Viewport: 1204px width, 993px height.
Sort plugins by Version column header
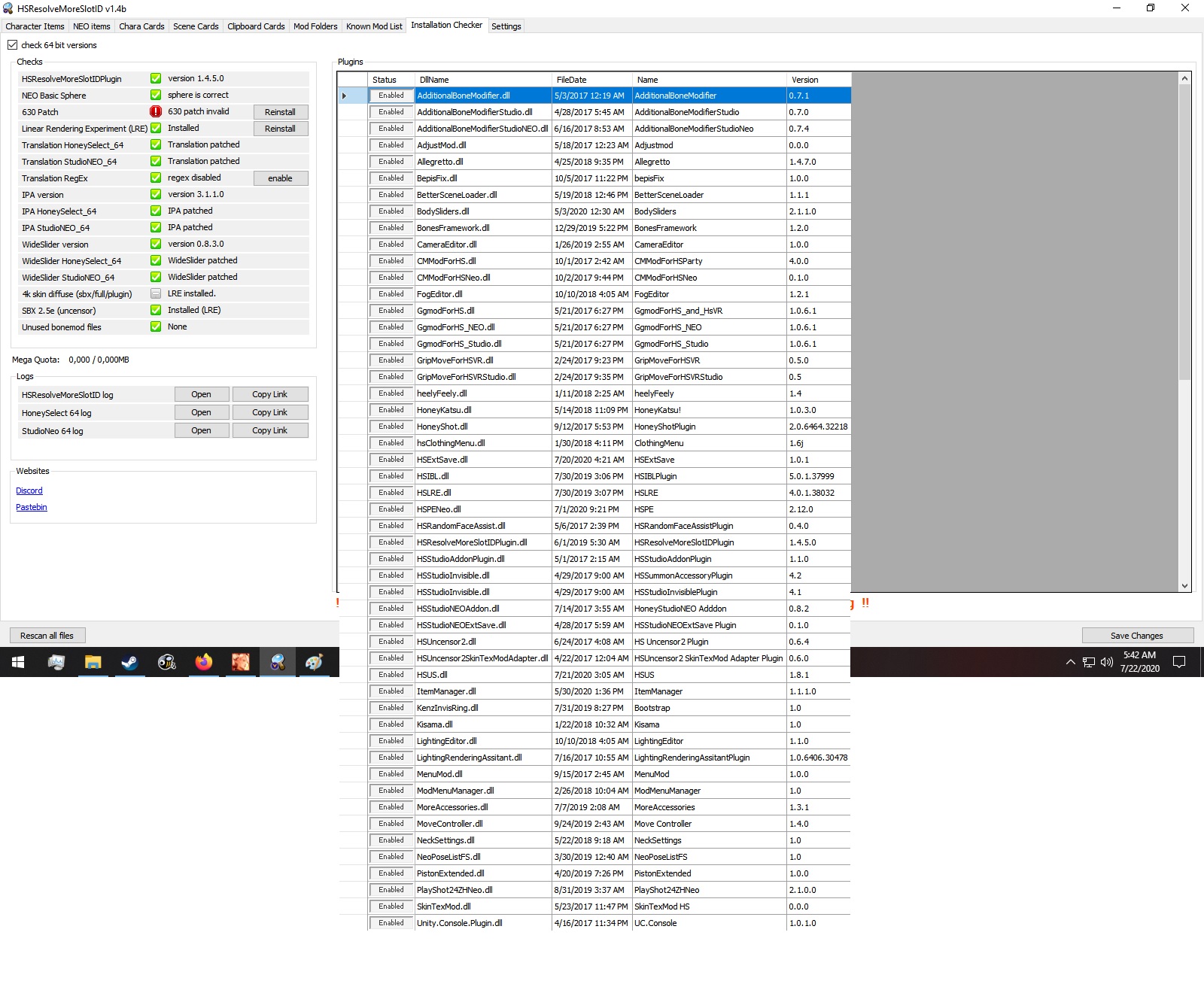pyautogui.click(x=819, y=80)
